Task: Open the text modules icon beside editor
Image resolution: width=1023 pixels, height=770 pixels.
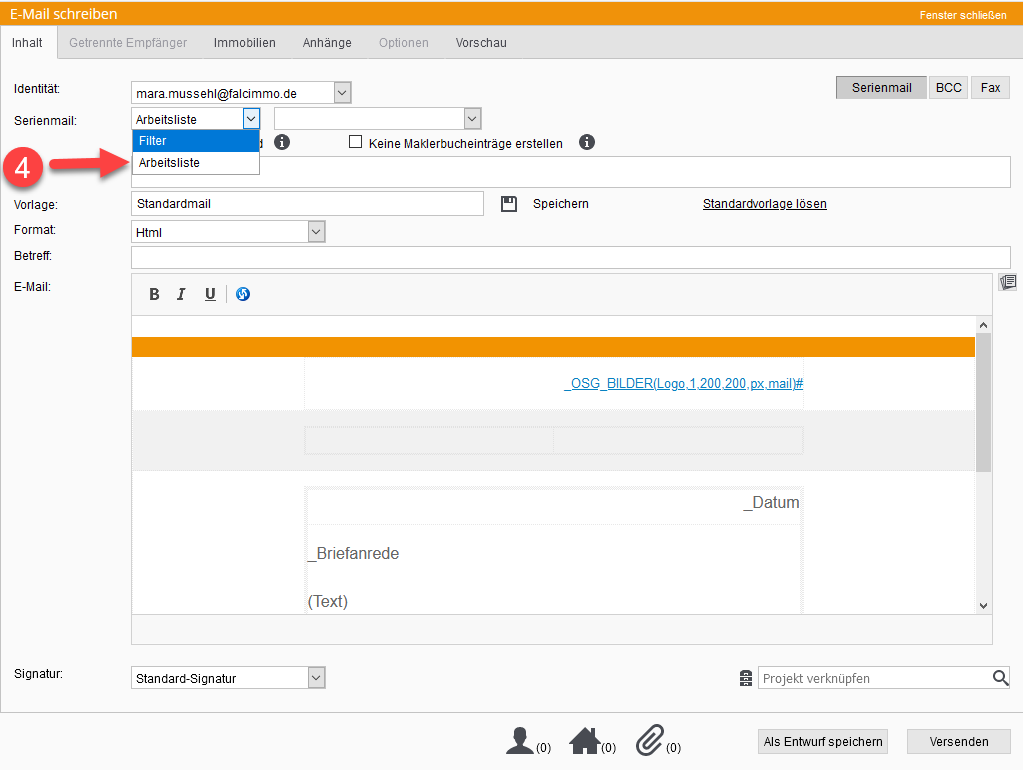Action: click(x=1007, y=283)
